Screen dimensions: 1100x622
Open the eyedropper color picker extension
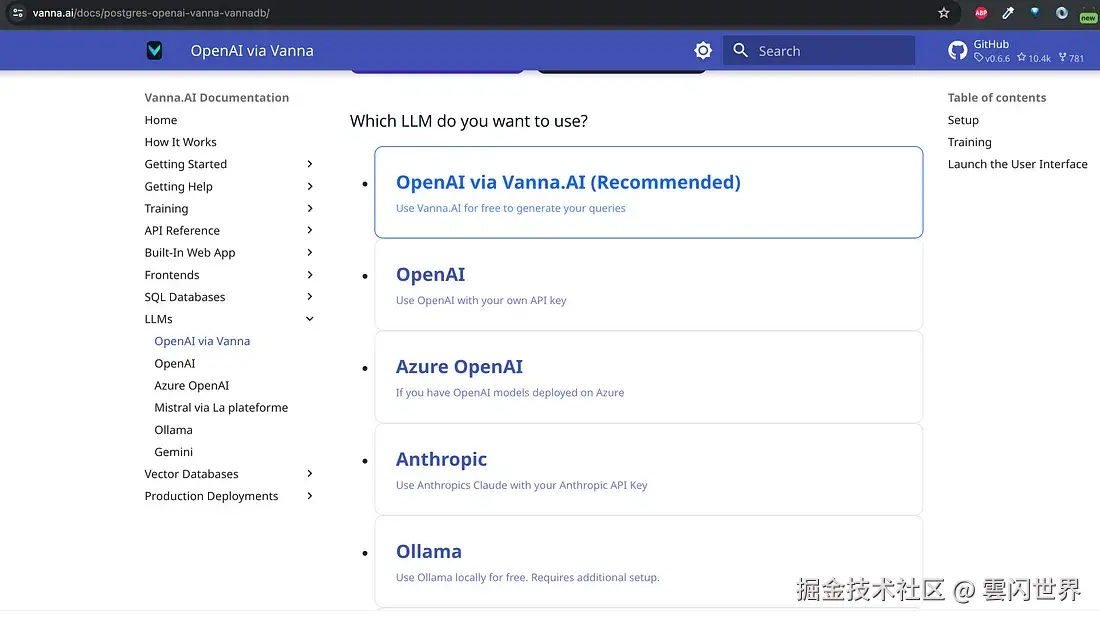pyautogui.click(x=1008, y=13)
